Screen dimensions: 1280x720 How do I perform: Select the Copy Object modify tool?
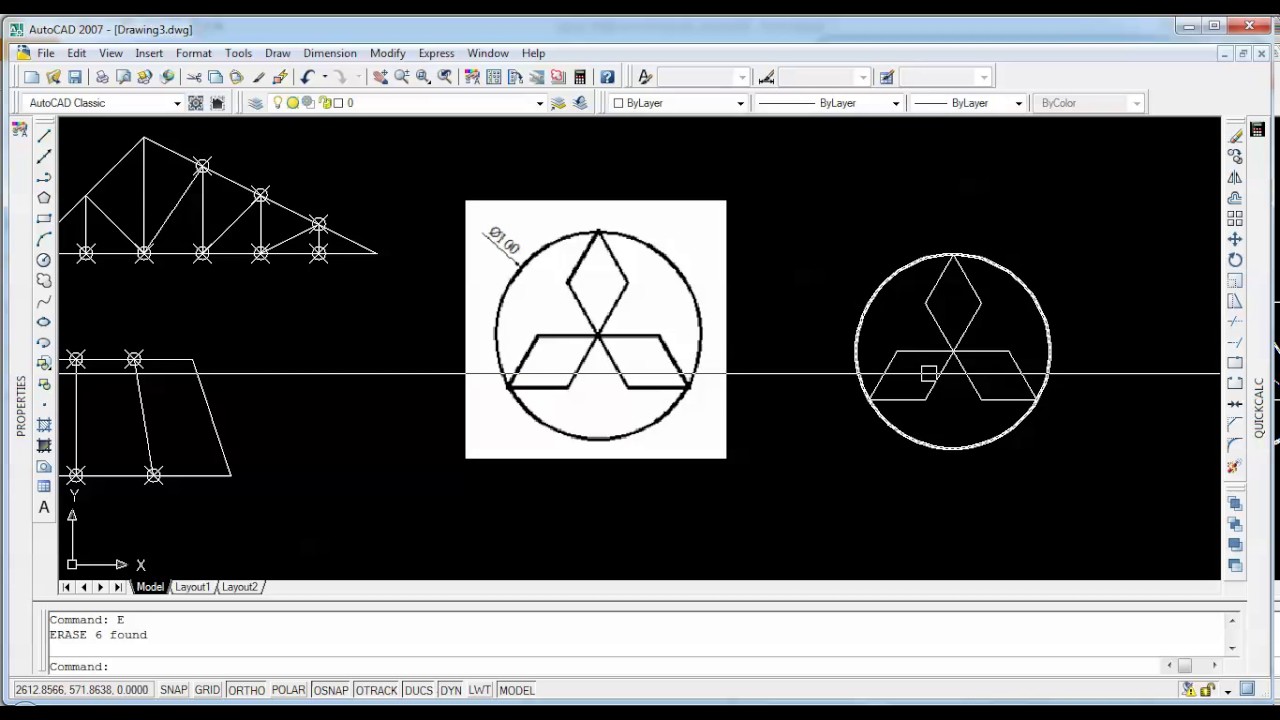pyautogui.click(x=1235, y=157)
